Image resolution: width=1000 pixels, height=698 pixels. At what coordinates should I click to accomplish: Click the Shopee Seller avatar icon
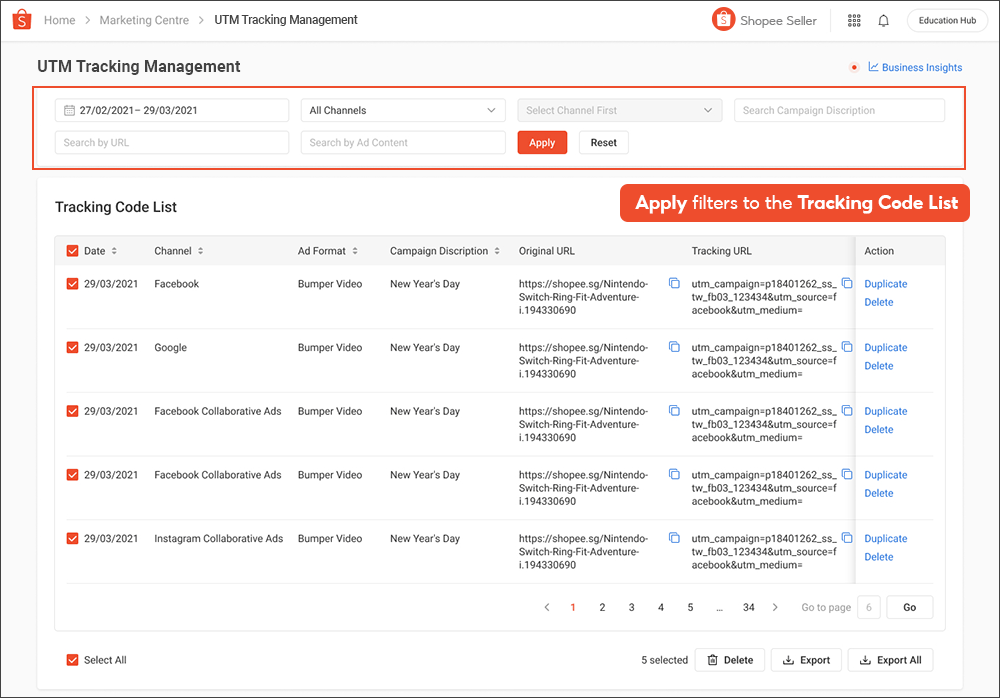pos(723,19)
